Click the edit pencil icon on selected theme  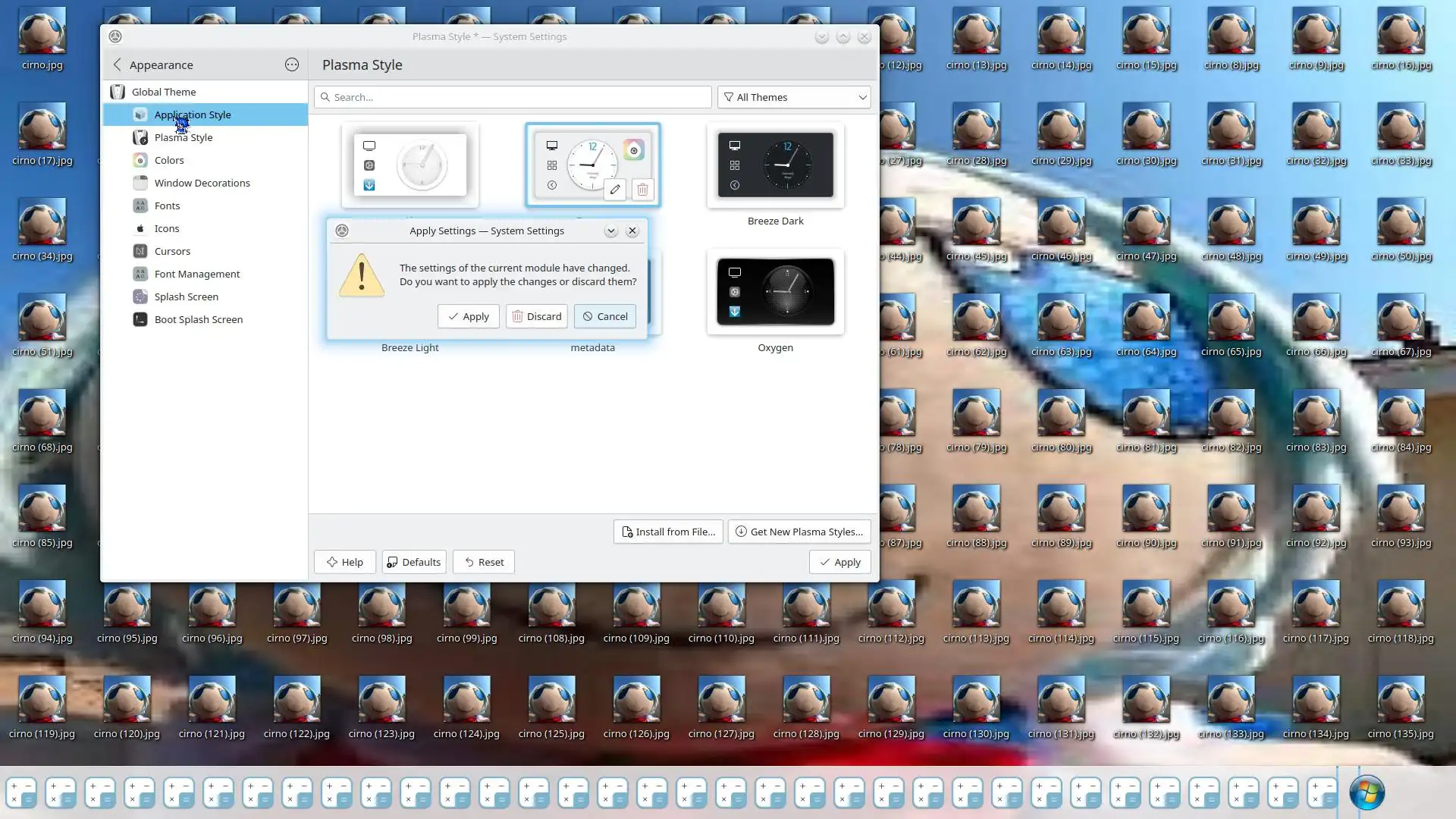(615, 190)
